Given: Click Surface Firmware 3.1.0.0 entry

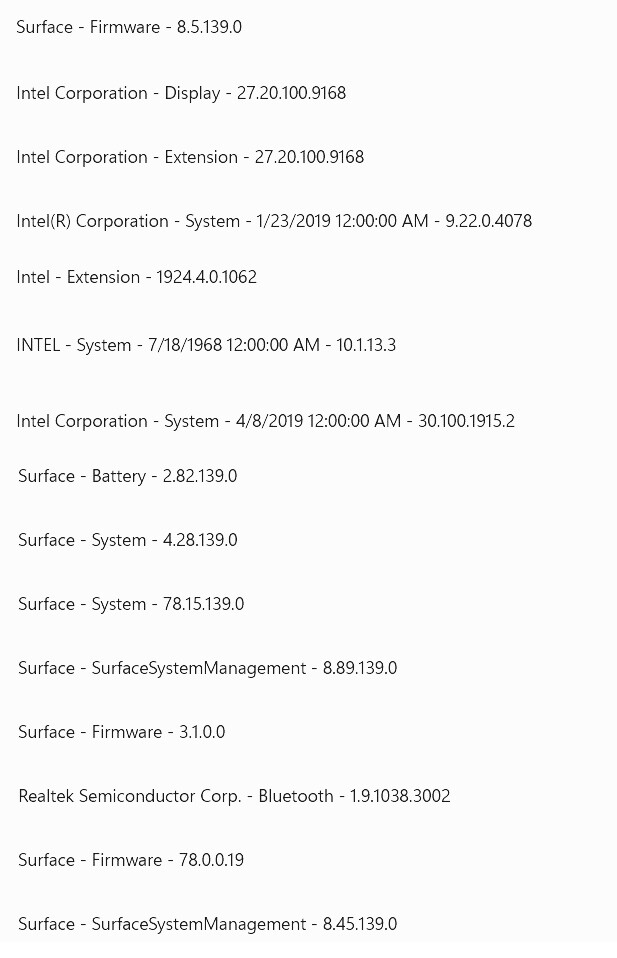Looking at the screenshot, I should pos(122,732).
